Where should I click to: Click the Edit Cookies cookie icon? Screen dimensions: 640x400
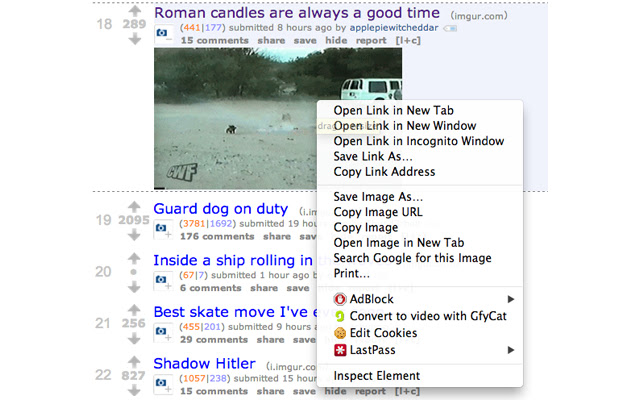(x=340, y=333)
